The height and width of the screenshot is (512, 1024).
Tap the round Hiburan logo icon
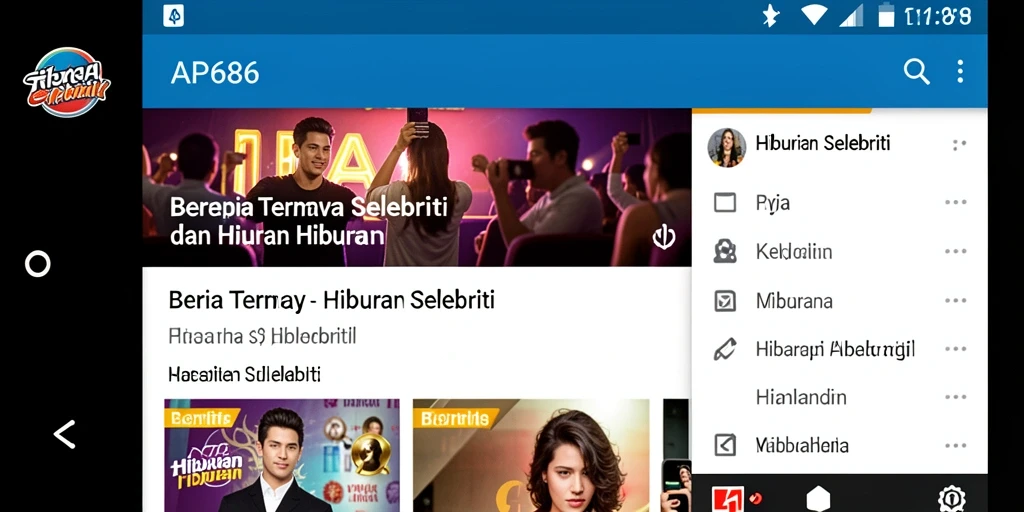pyautogui.click(x=66, y=82)
